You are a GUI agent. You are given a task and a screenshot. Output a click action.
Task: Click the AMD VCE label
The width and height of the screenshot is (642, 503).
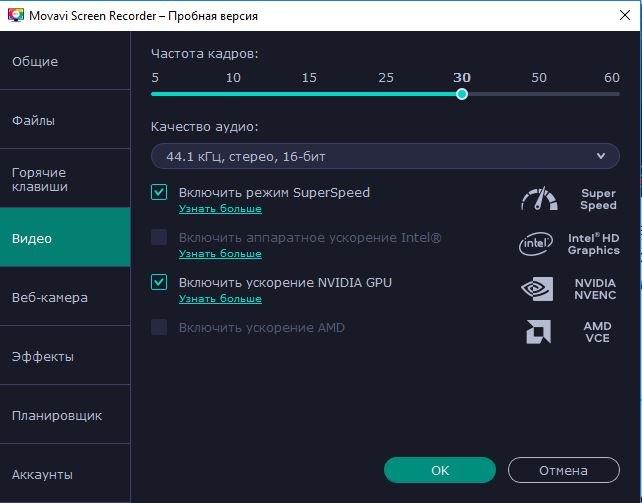pos(597,332)
